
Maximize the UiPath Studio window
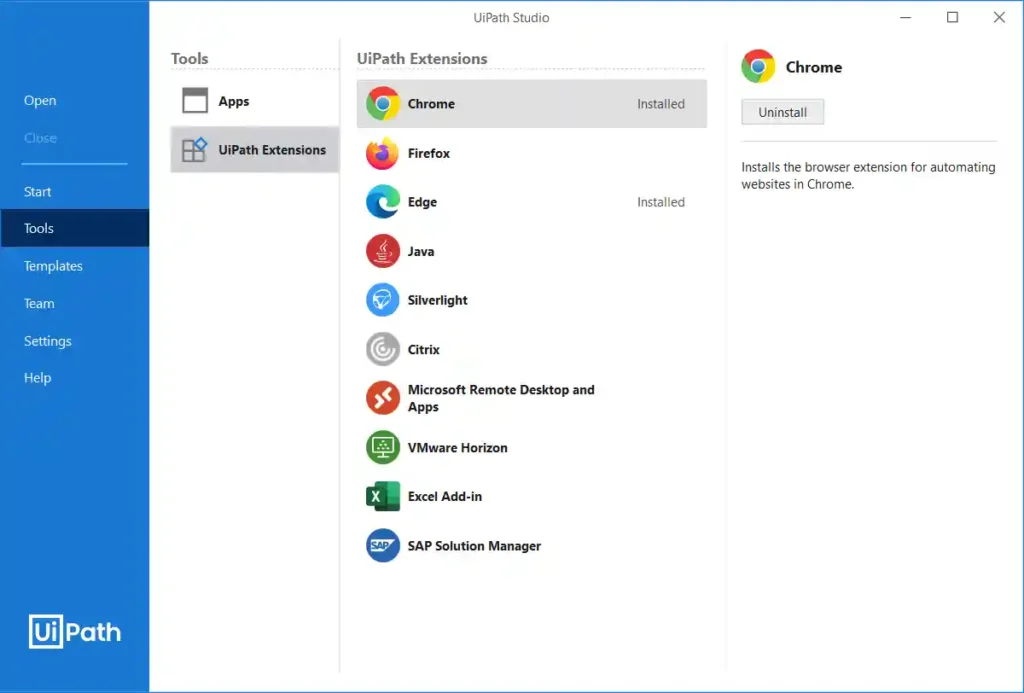click(952, 18)
